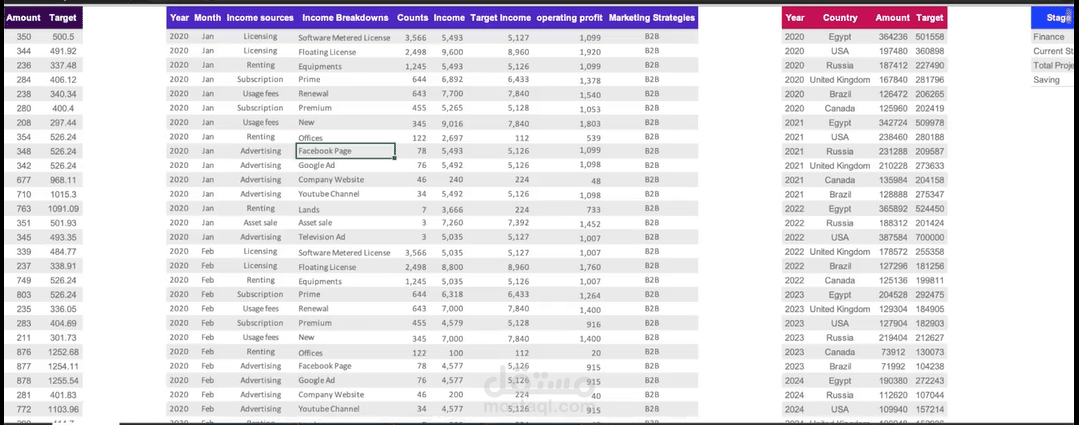
Task: Click the 1091.09 target cell
Action: (63, 209)
